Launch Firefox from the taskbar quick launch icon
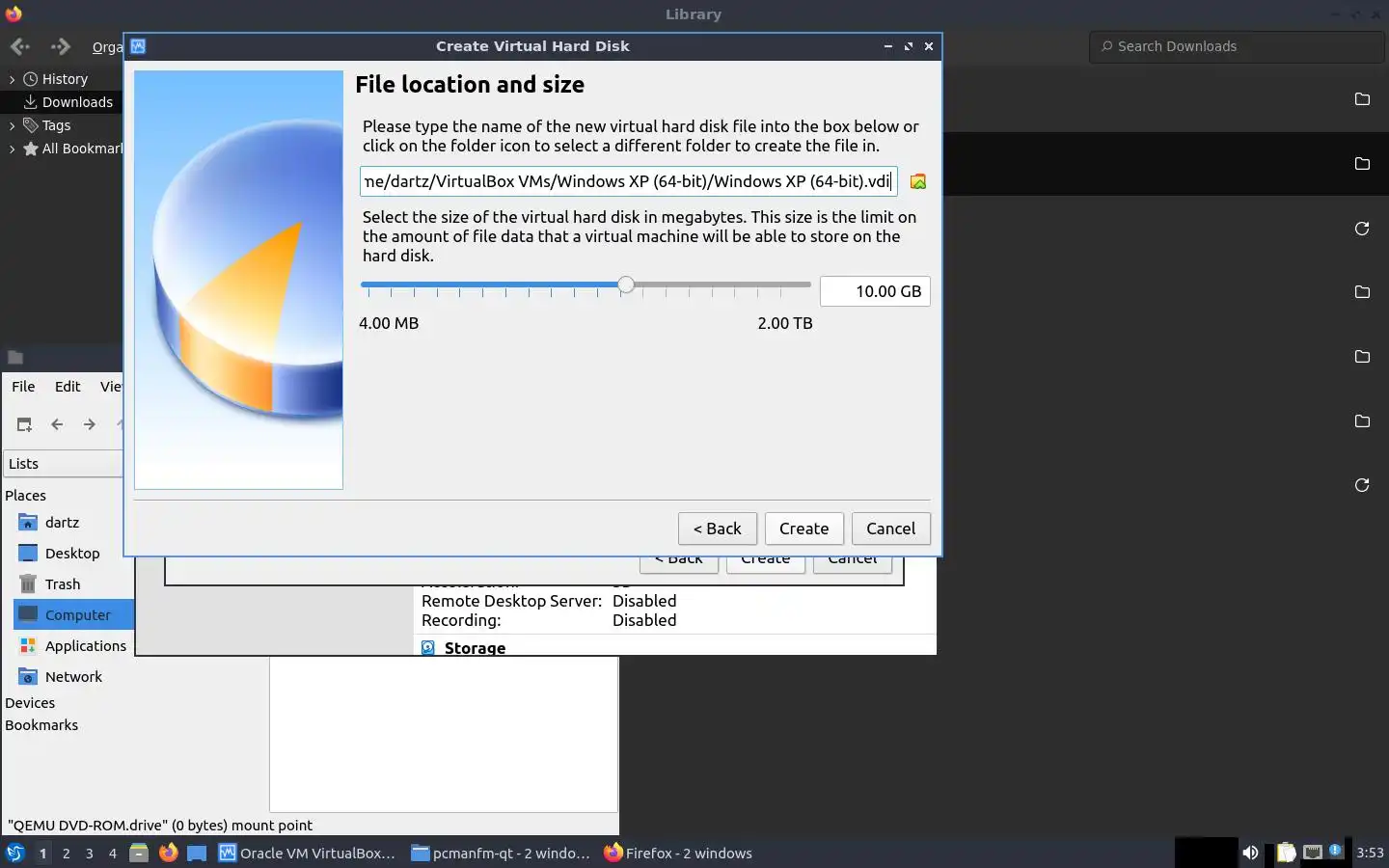Viewport: 1389px width, 868px height. pos(168,853)
